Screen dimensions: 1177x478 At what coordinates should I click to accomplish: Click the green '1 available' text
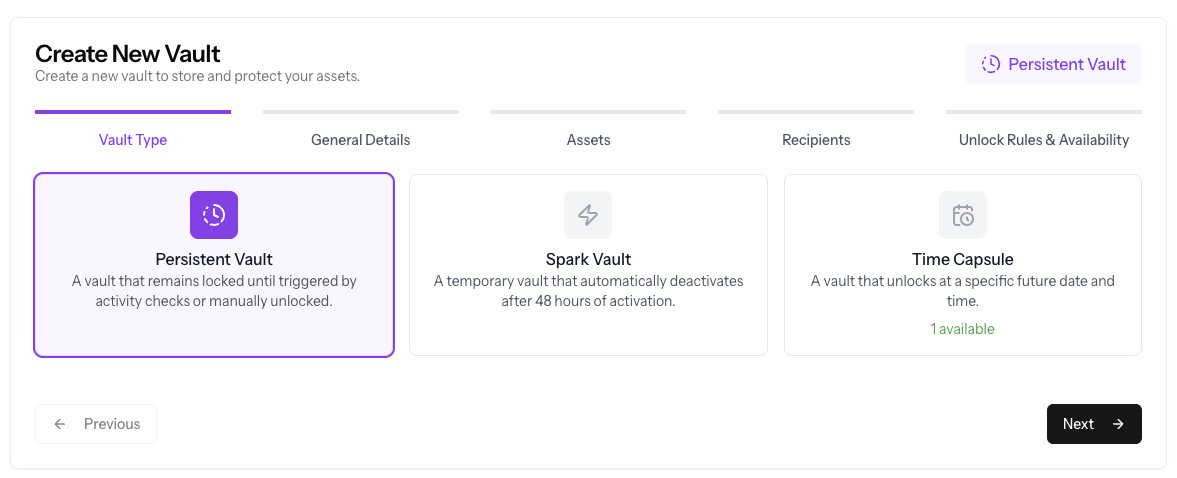(963, 329)
